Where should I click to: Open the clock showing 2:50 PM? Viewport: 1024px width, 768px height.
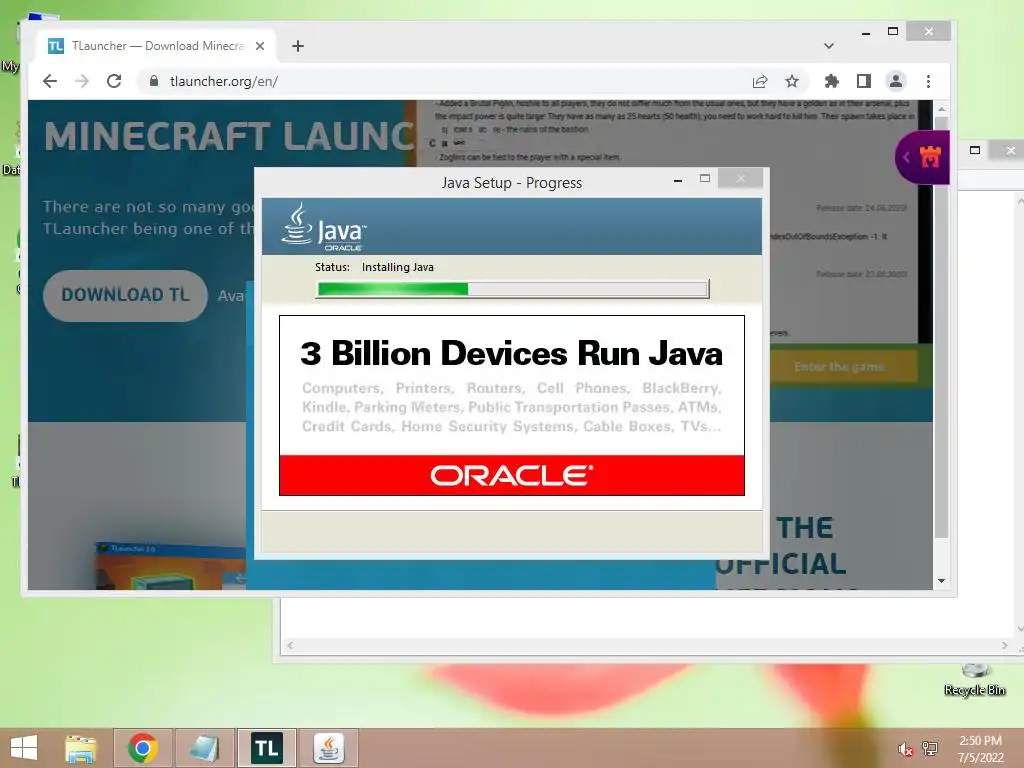coord(980,749)
